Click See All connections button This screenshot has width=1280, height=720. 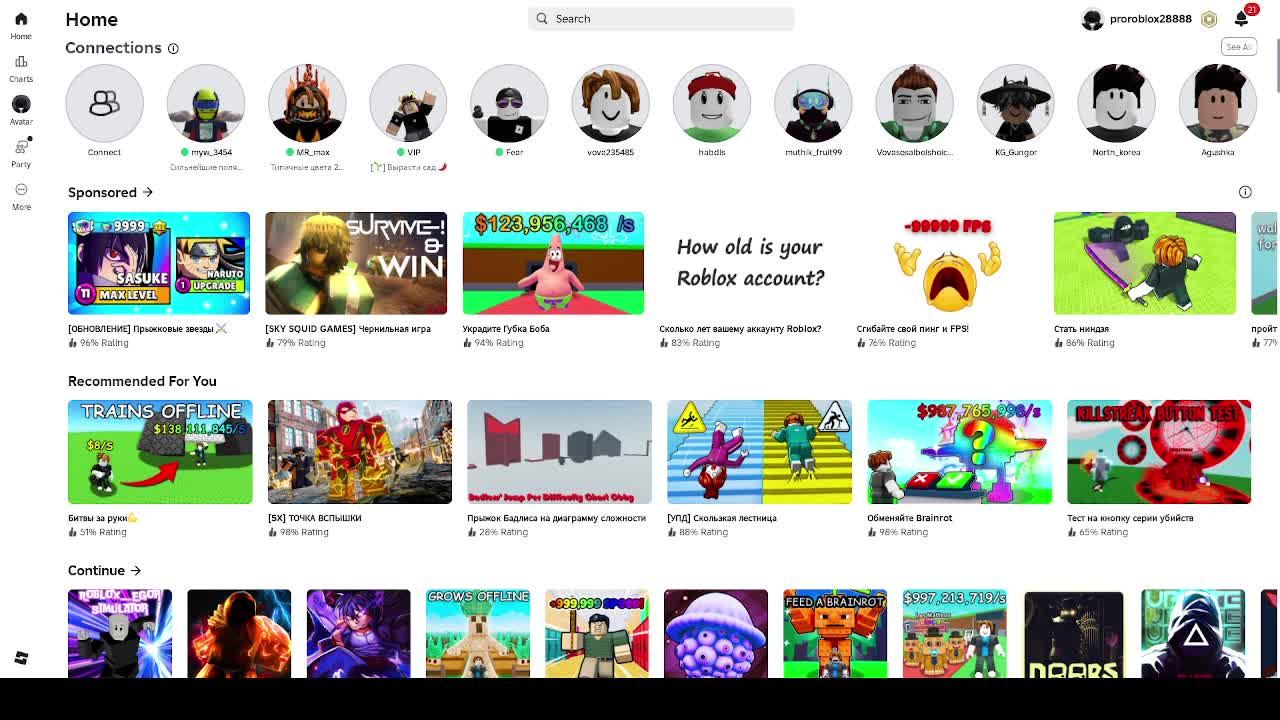(x=1238, y=47)
